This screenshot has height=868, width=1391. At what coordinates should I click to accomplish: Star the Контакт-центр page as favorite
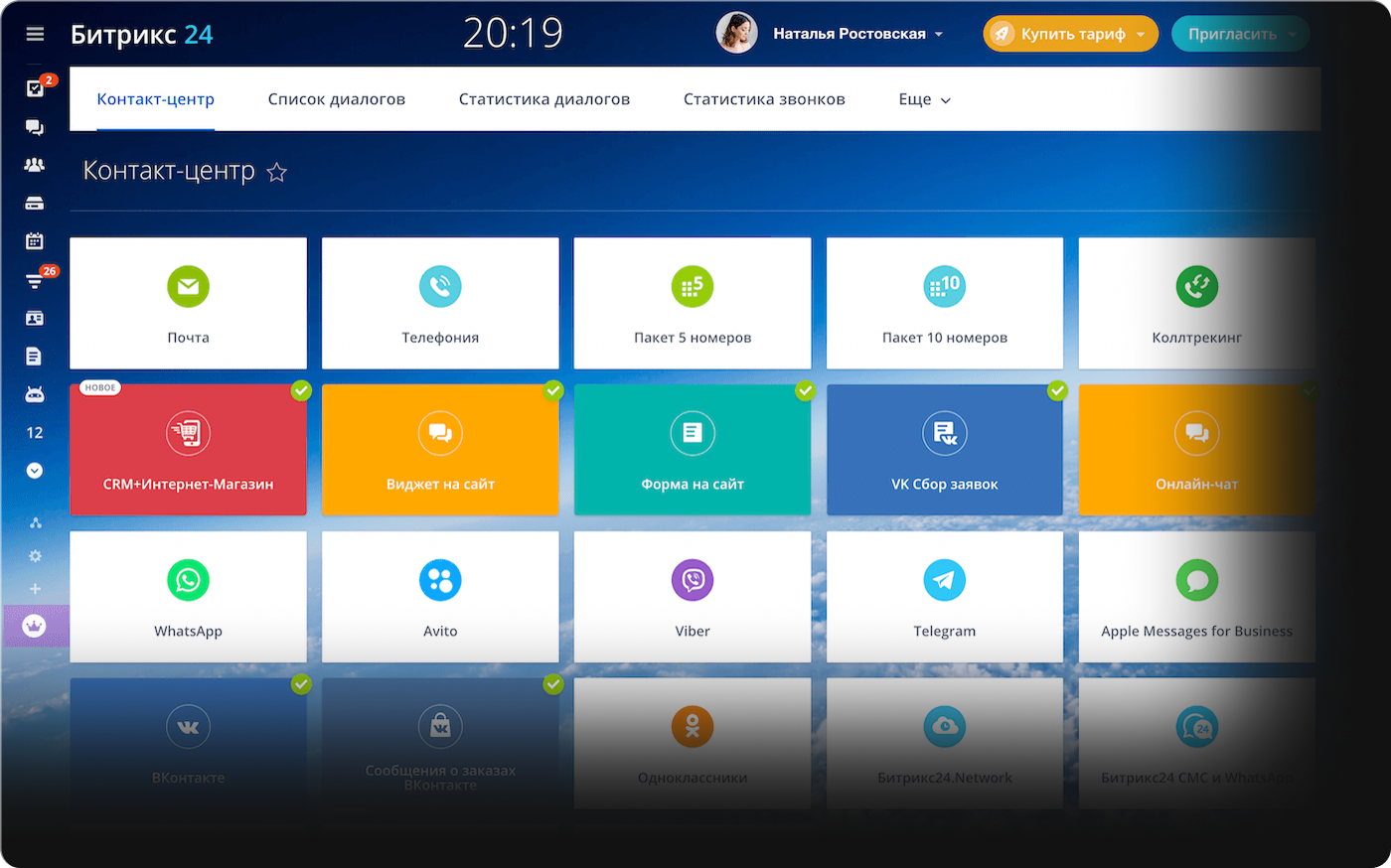point(277,173)
